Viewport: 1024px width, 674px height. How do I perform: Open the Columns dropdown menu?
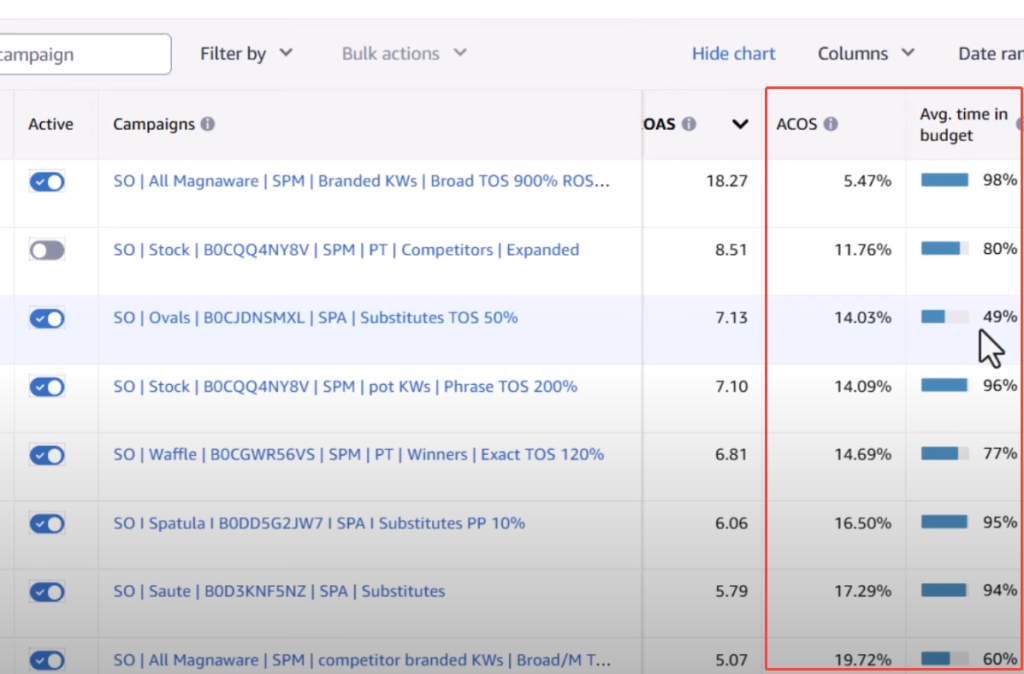click(866, 54)
